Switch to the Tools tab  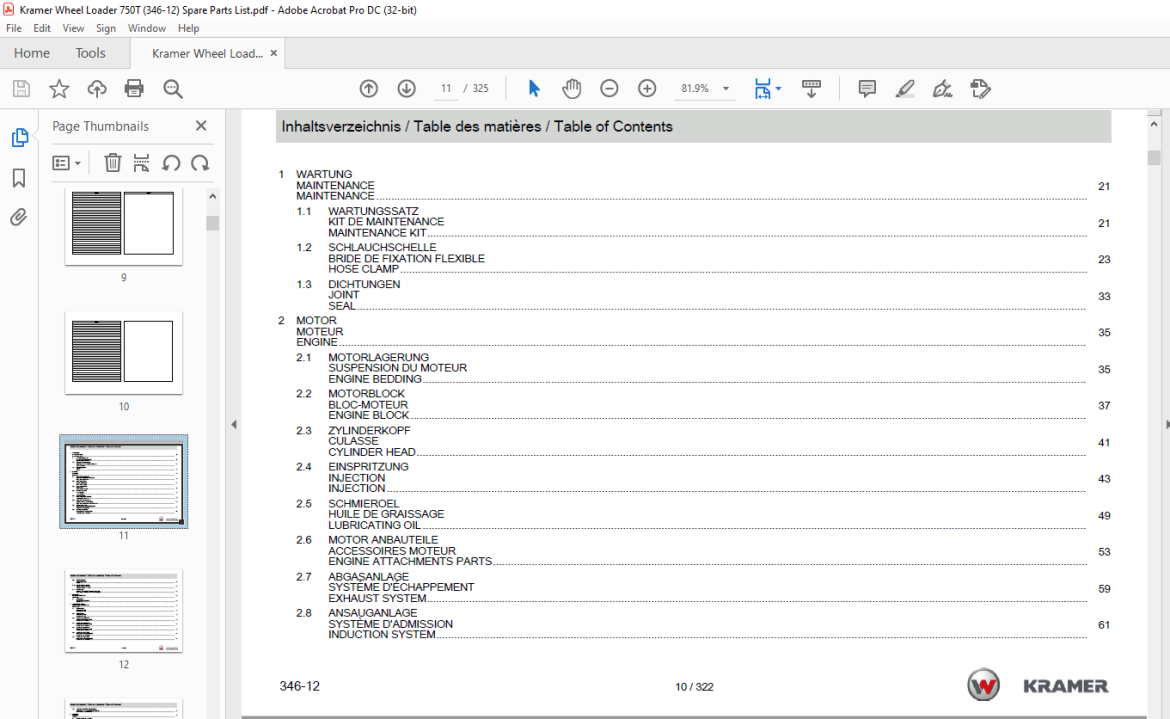pyautogui.click(x=90, y=53)
